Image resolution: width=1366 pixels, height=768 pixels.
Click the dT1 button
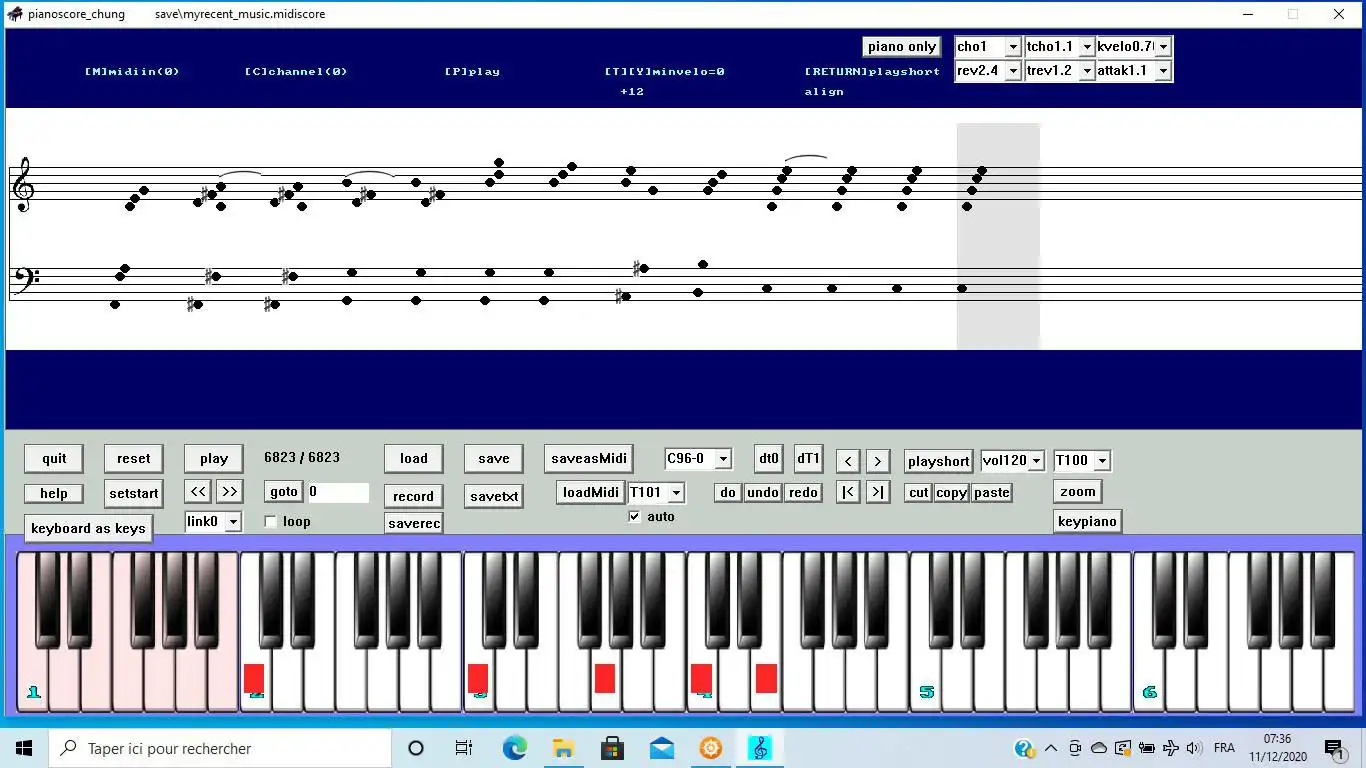pos(808,459)
